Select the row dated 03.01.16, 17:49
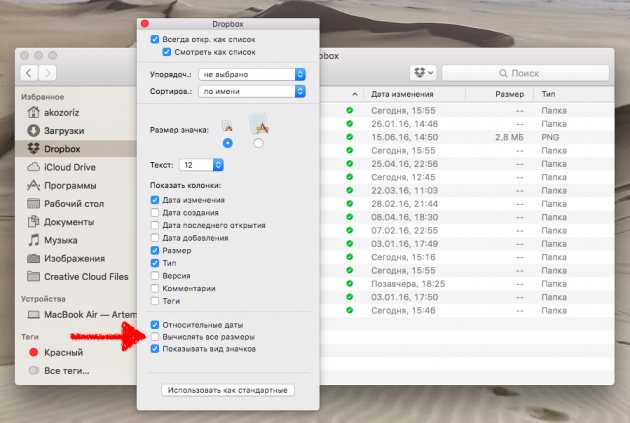This screenshot has width=630, height=423. point(467,244)
